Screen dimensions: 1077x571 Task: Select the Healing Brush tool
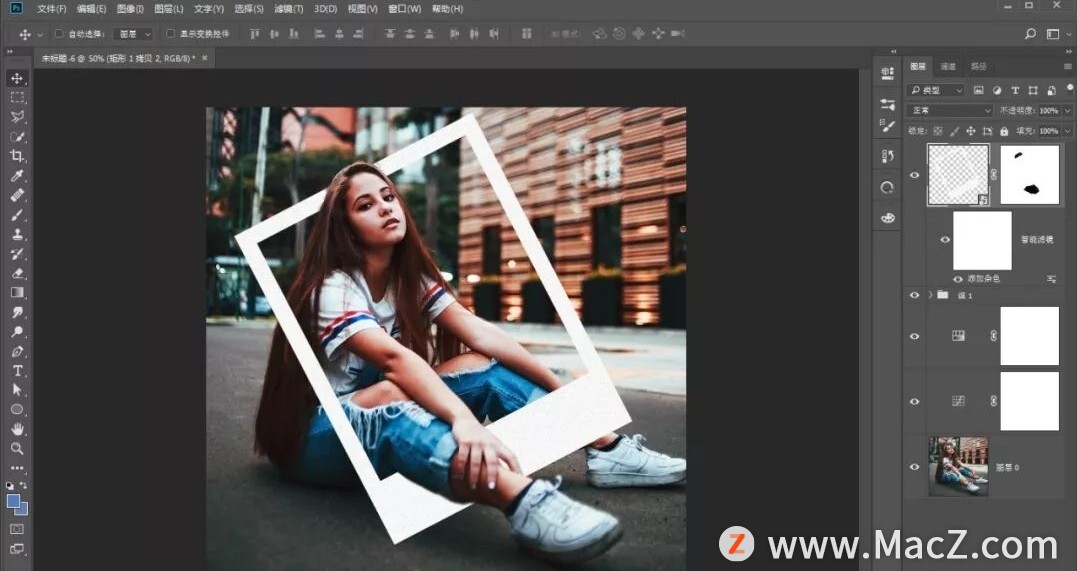click(x=17, y=195)
